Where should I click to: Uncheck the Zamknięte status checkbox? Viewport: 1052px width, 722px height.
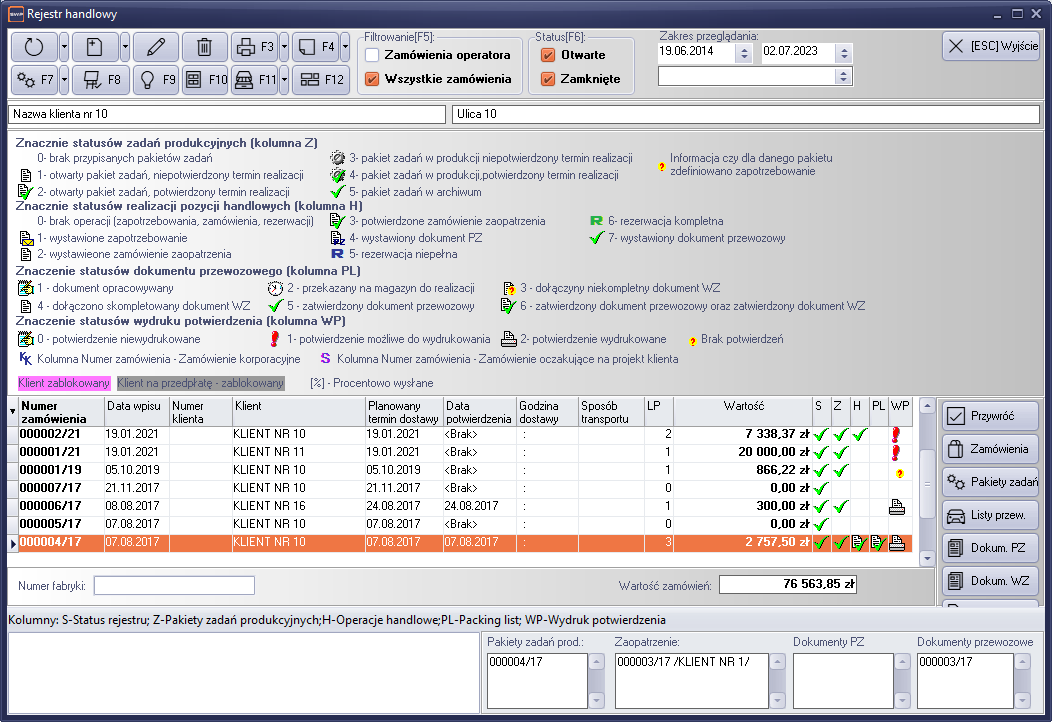pos(548,79)
